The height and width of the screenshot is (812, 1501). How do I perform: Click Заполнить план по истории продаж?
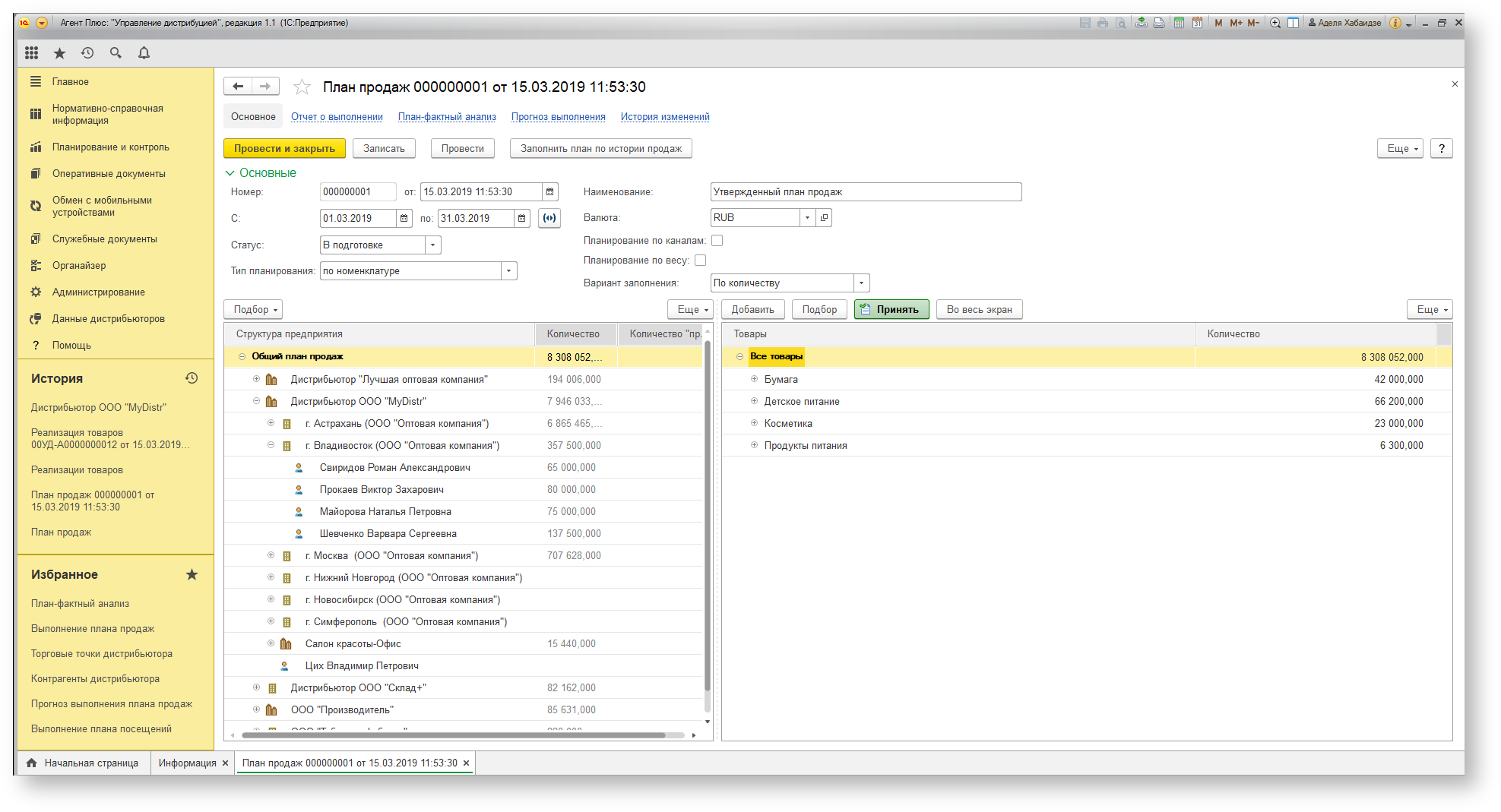(600, 148)
